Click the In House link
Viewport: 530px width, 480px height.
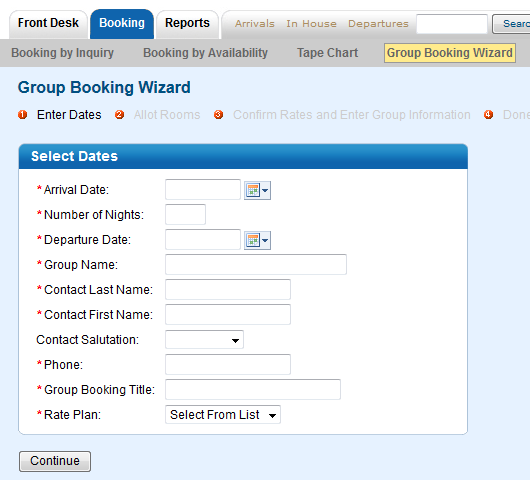point(312,24)
